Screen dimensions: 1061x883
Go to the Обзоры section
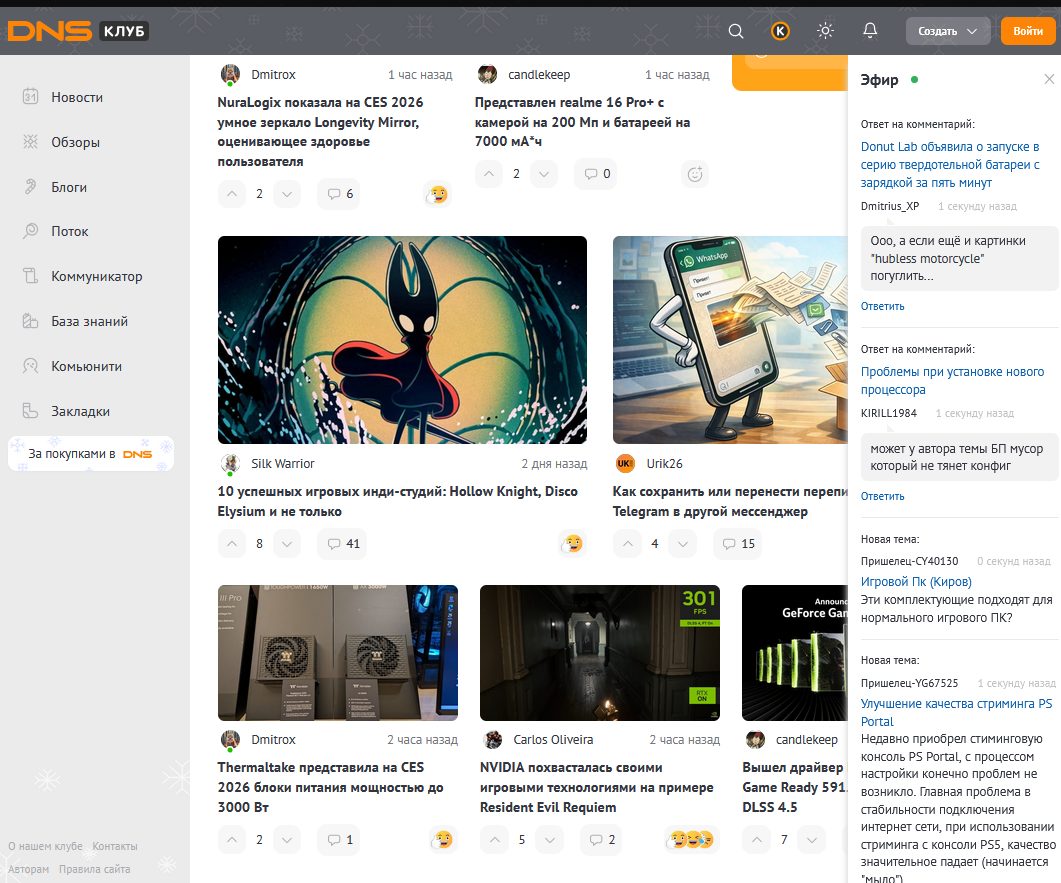[75, 142]
